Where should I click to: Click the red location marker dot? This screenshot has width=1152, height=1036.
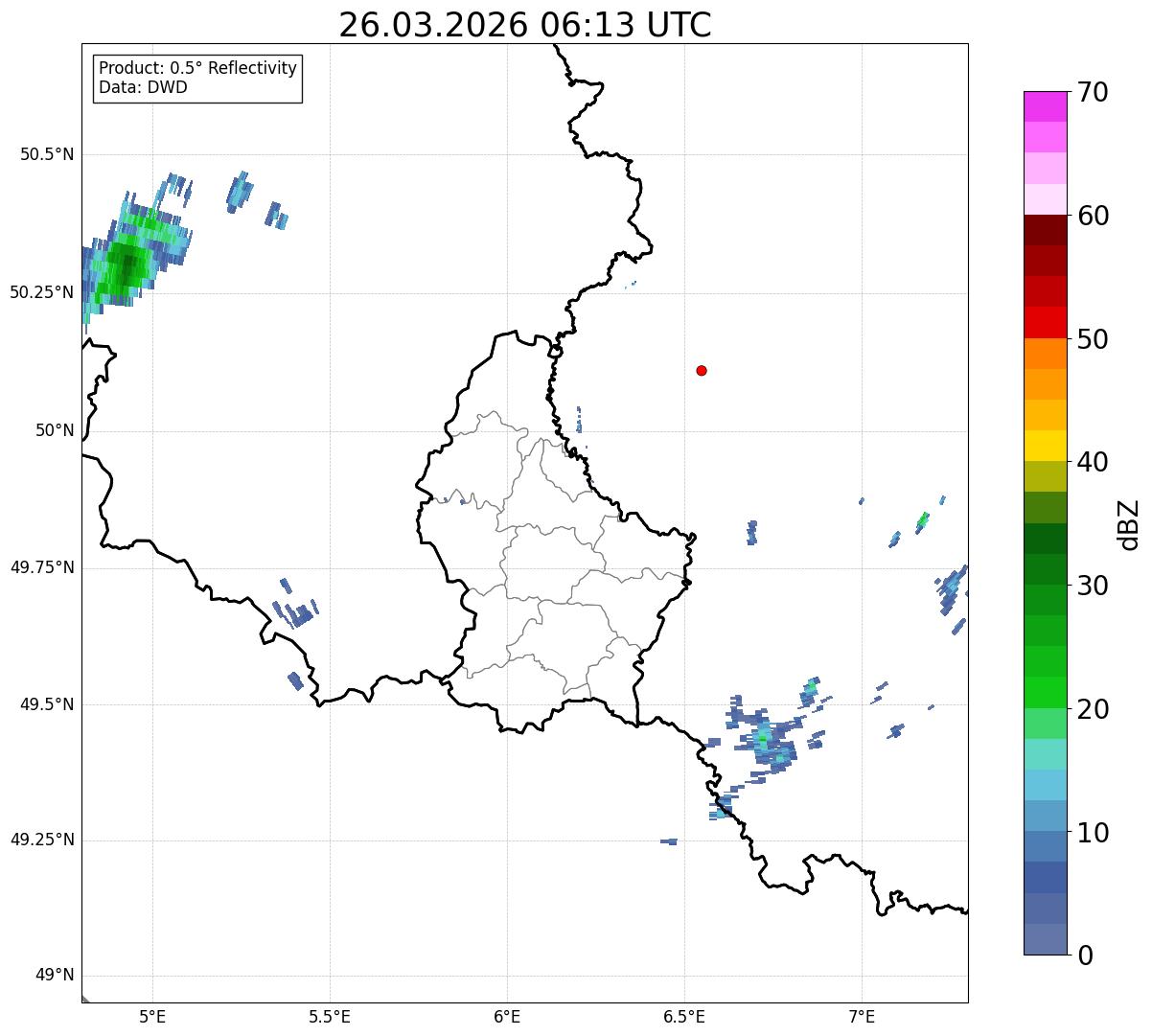click(702, 371)
